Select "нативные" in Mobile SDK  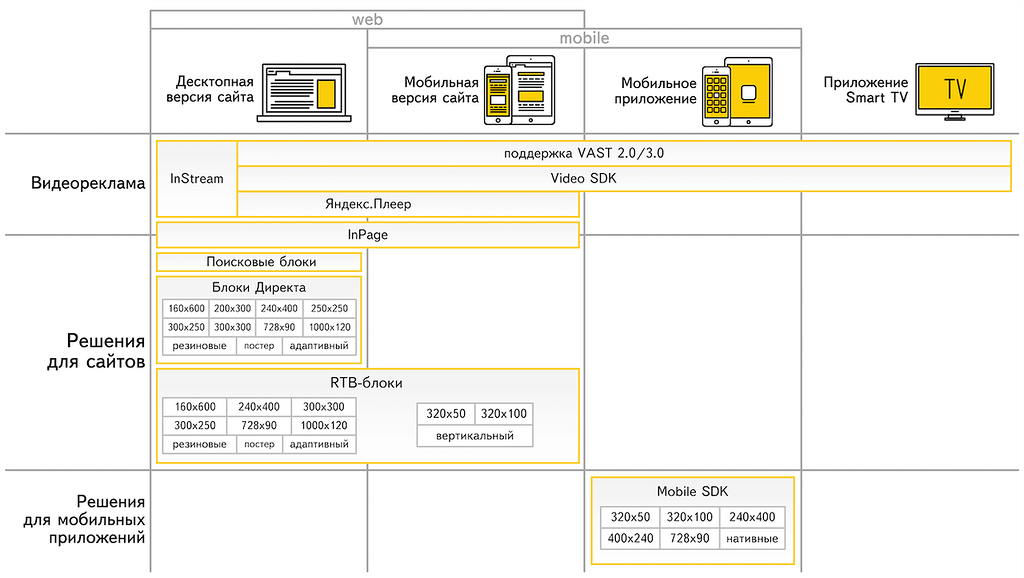click(752, 539)
